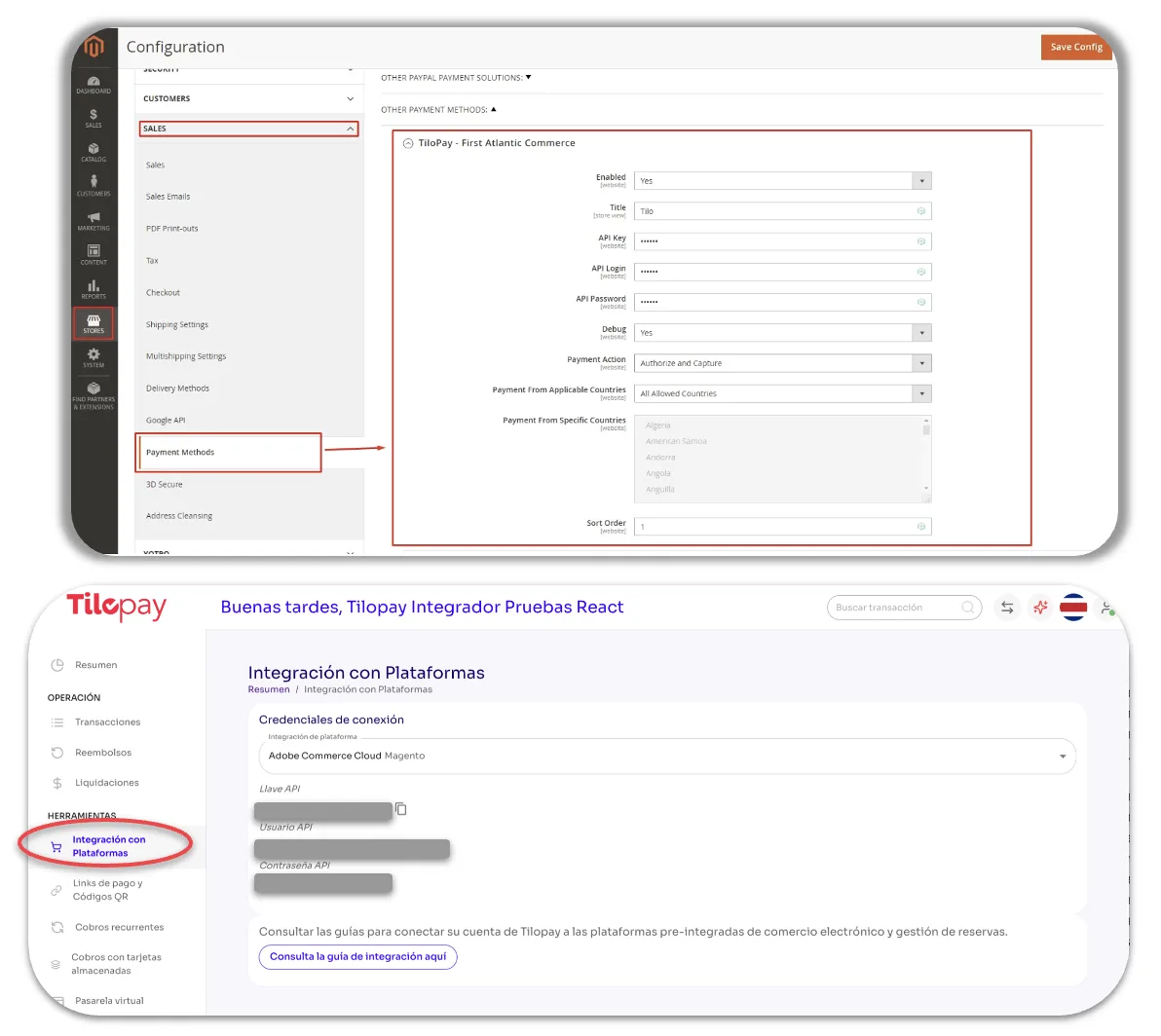The image size is (1161, 1036).
Task: Open the Enabled dropdown
Action: click(783, 181)
